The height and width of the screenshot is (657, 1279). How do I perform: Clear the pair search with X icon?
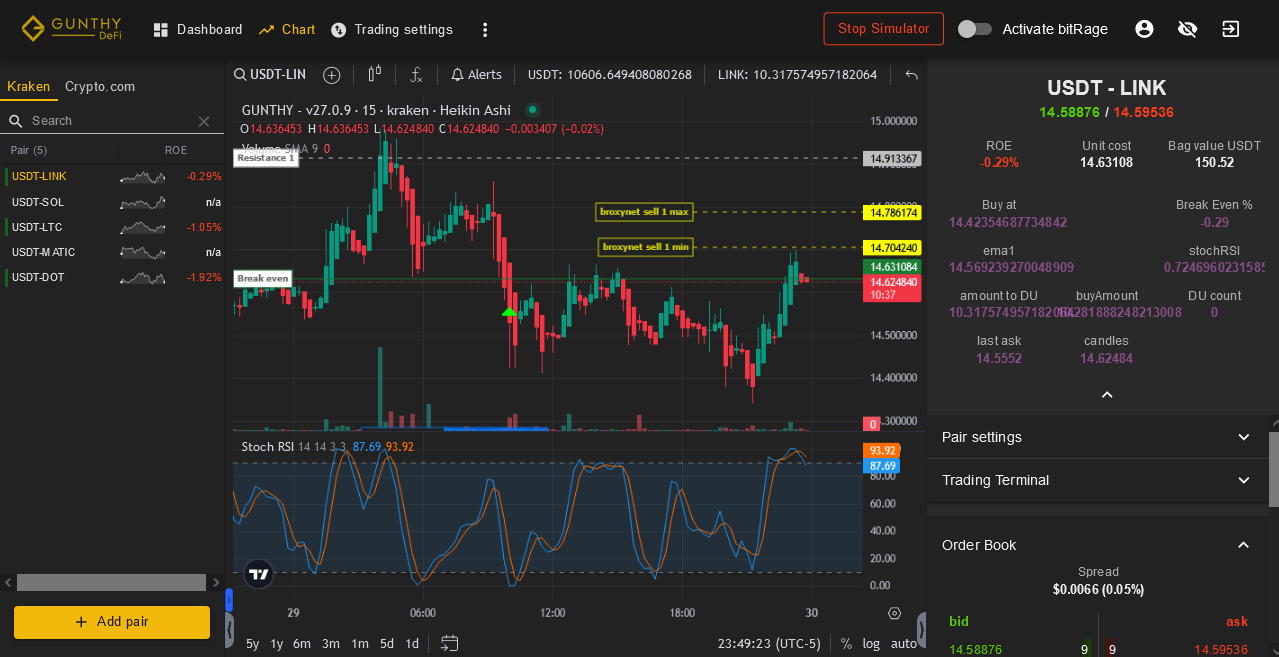point(204,121)
